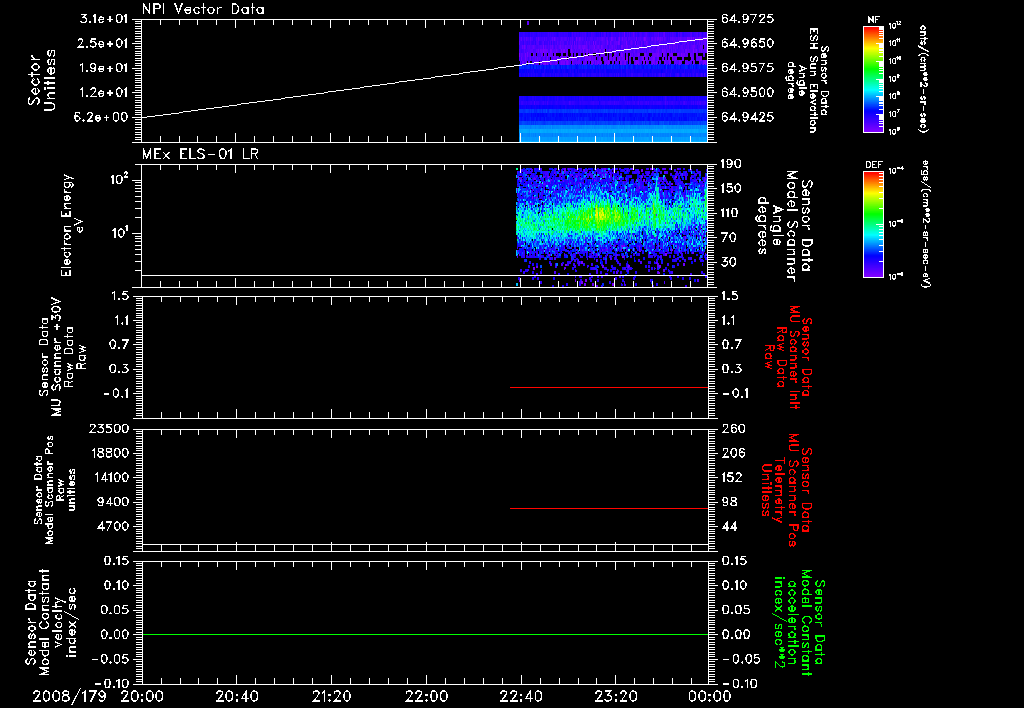Viewport: 1024px width, 708px height.
Task: Click the 70 scanner angle tick label
Action: pos(729,238)
